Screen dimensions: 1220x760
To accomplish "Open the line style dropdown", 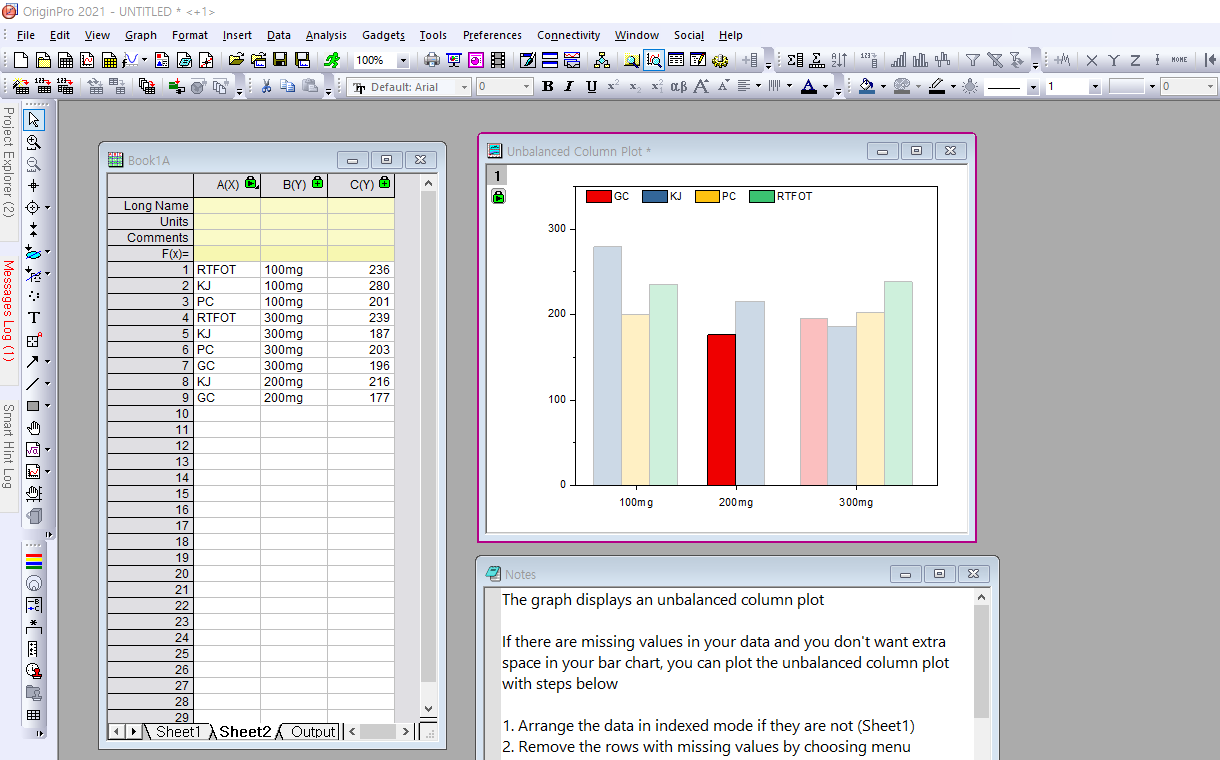I will (1033, 87).
